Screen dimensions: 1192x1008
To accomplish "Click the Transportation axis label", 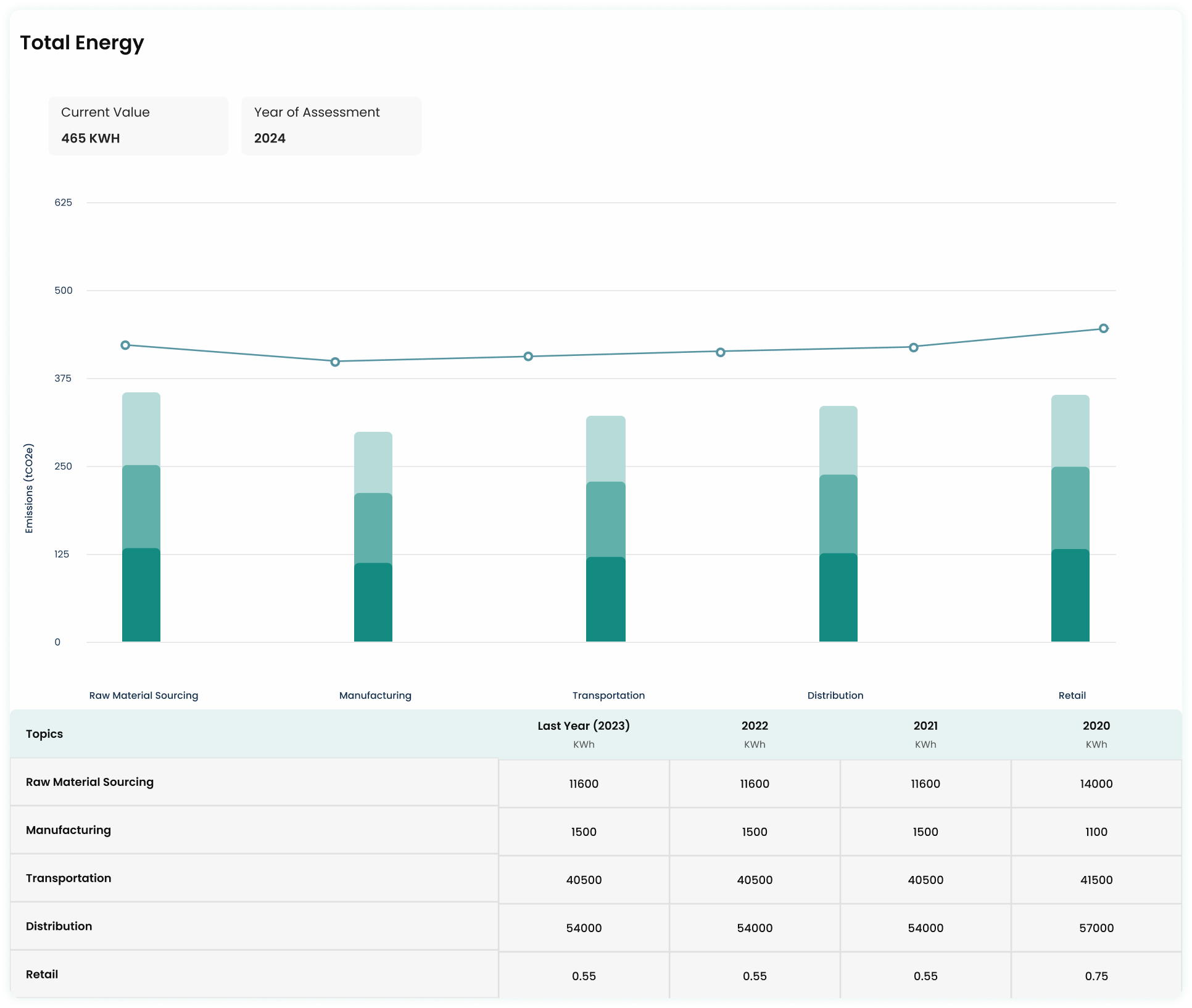I will (608, 695).
